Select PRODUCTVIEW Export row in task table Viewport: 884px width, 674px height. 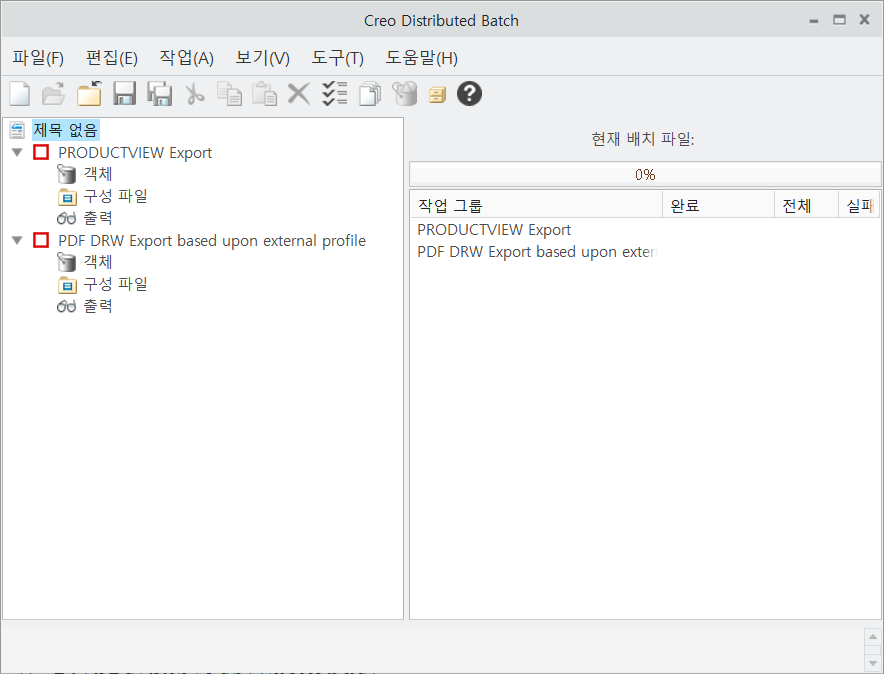pyautogui.click(x=644, y=230)
